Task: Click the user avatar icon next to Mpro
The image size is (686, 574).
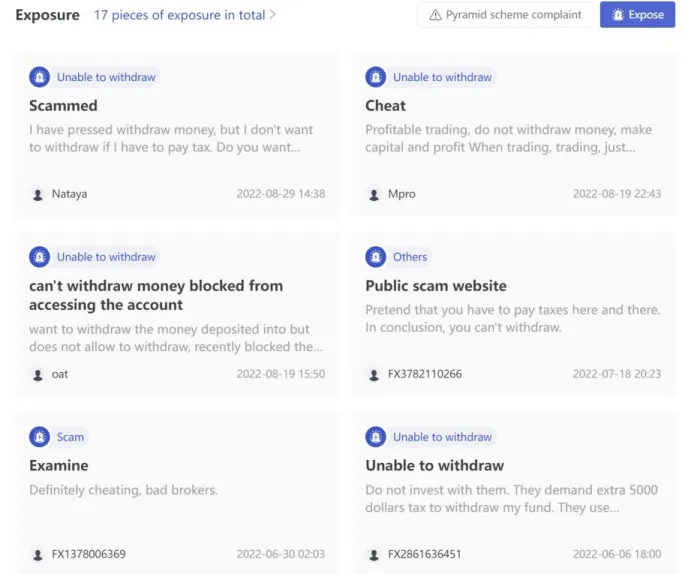Action: 374,194
